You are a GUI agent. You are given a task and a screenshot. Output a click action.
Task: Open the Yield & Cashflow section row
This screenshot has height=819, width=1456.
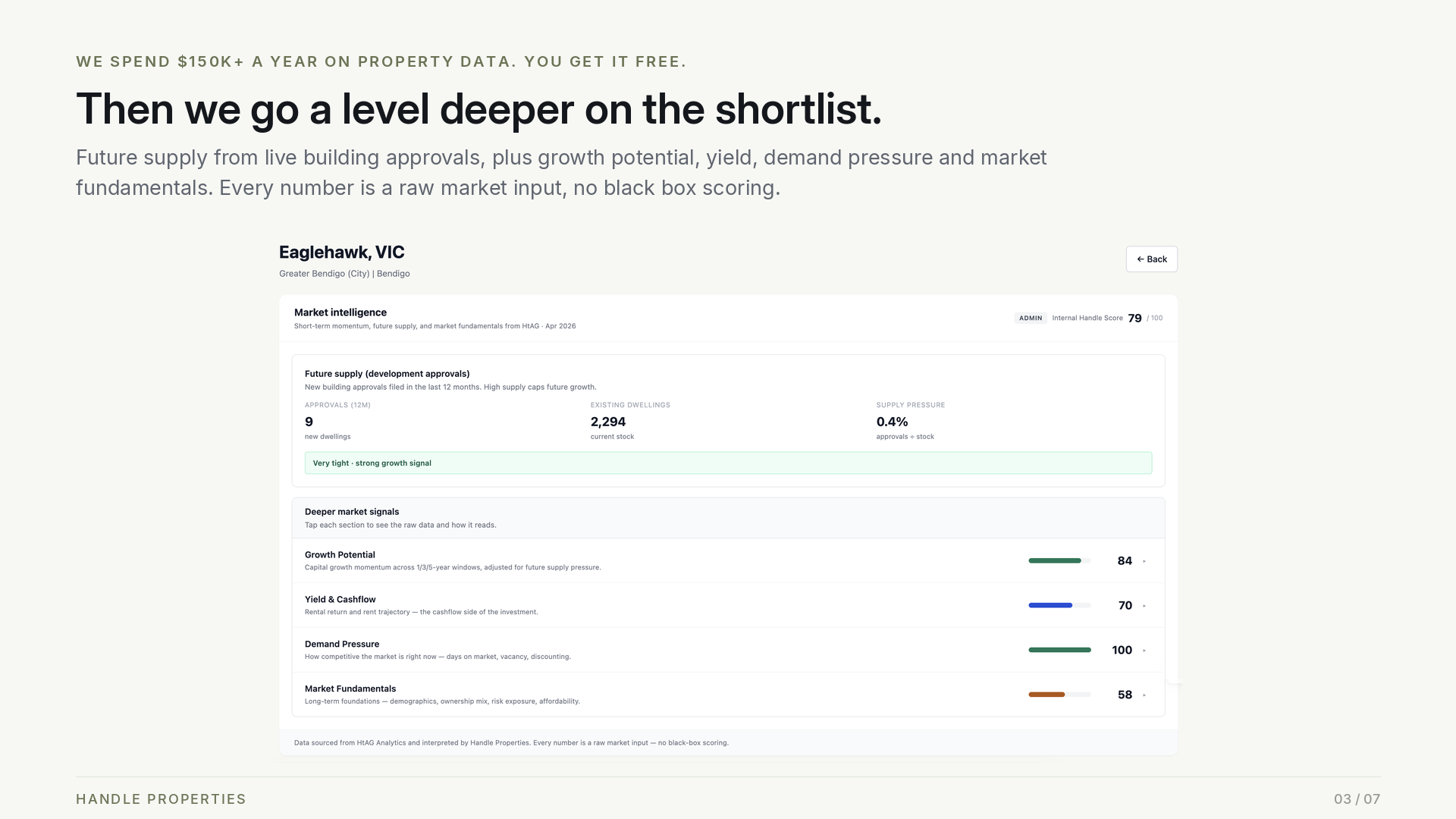(728, 606)
